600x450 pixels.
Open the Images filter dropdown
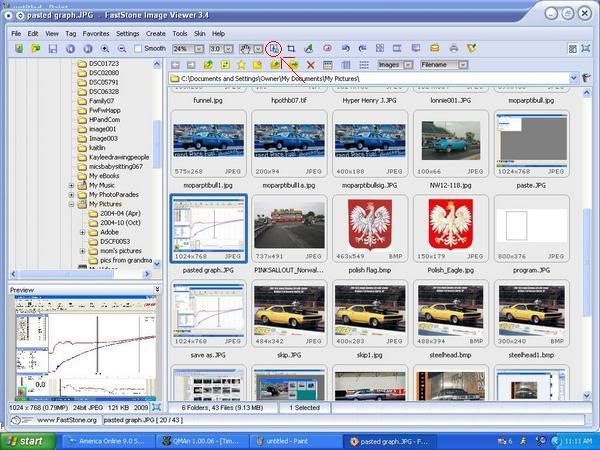[408, 65]
